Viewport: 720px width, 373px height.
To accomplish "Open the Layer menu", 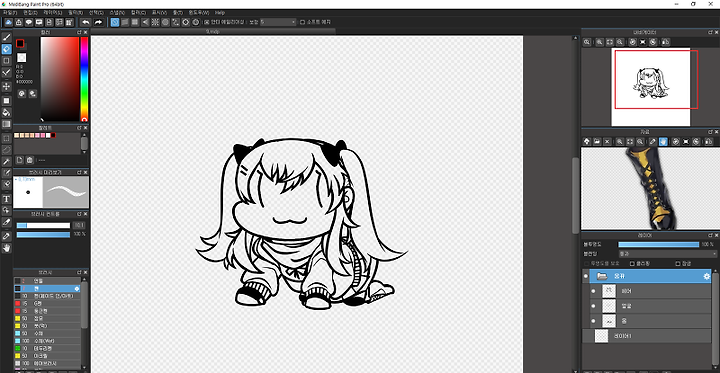I will pyautogui.click(x=52, y=12).
